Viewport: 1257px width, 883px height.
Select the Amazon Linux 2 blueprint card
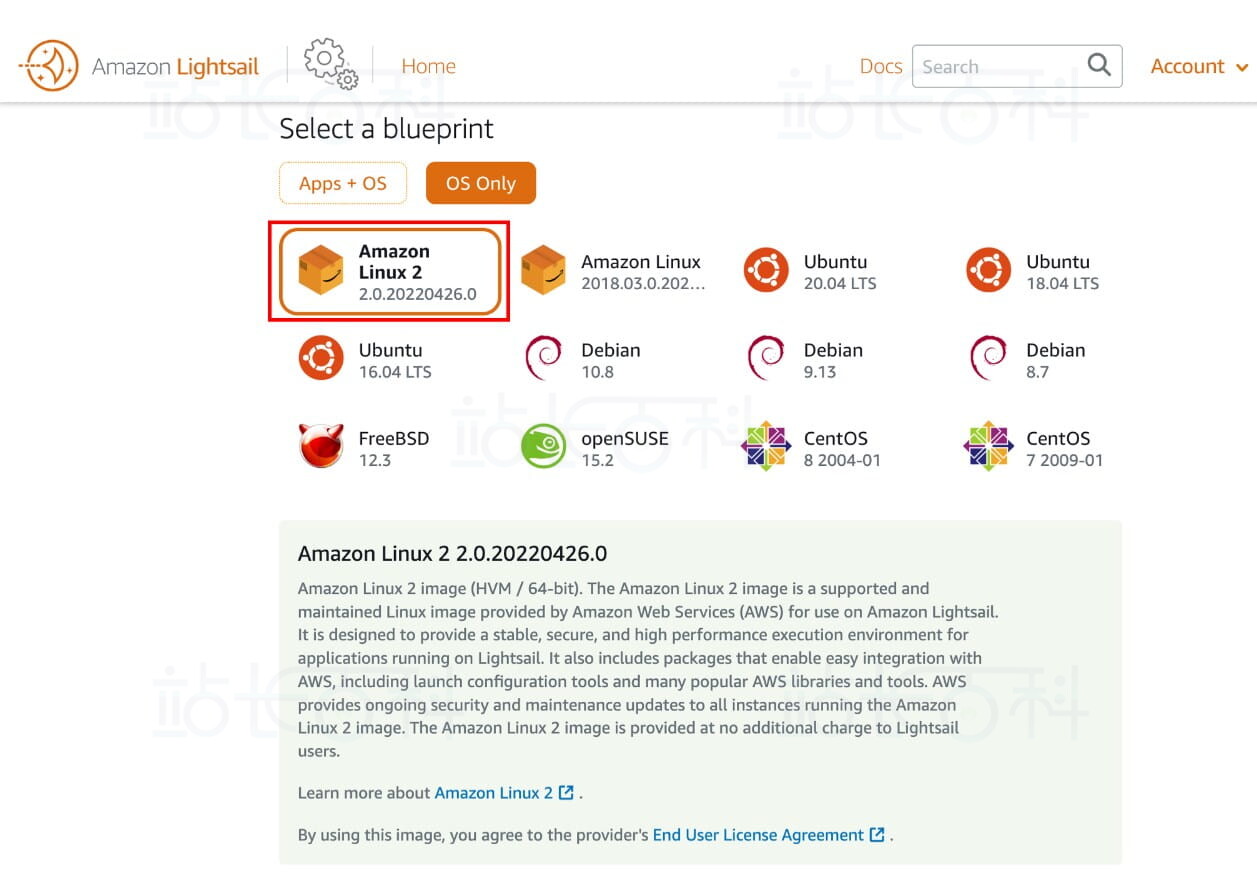pos(390,272)
